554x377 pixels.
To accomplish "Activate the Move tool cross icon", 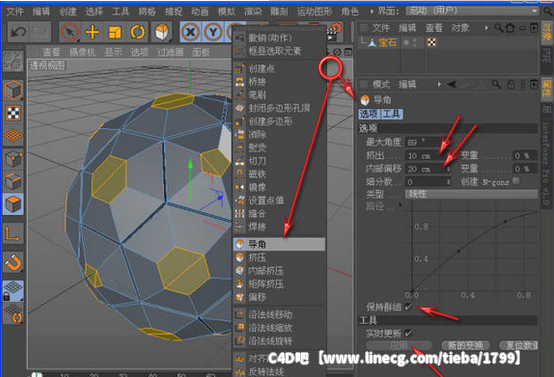I will click(x=93, y=32).
